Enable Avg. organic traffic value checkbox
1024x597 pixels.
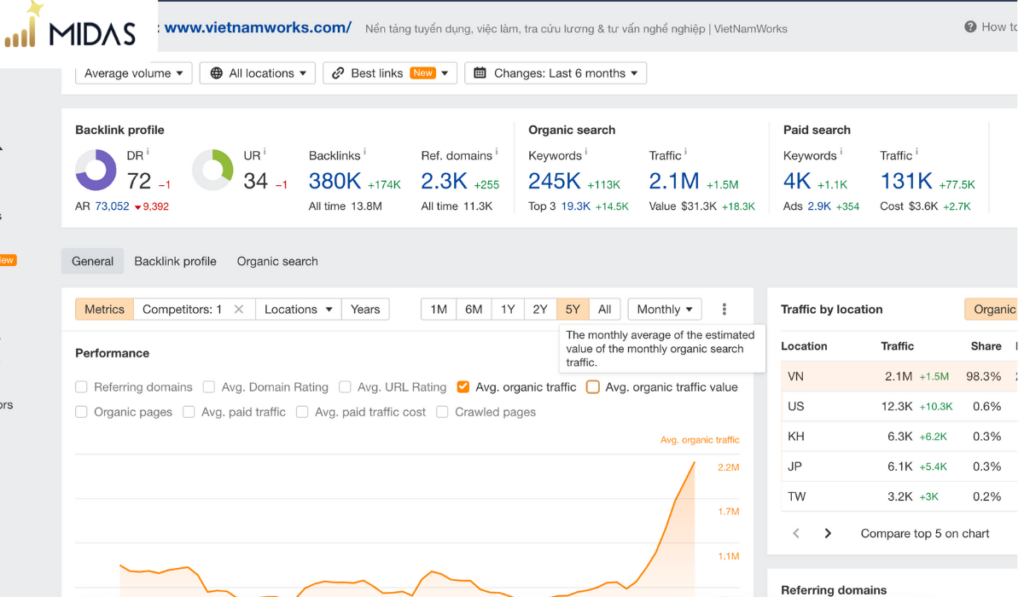(x=592, y=387)
